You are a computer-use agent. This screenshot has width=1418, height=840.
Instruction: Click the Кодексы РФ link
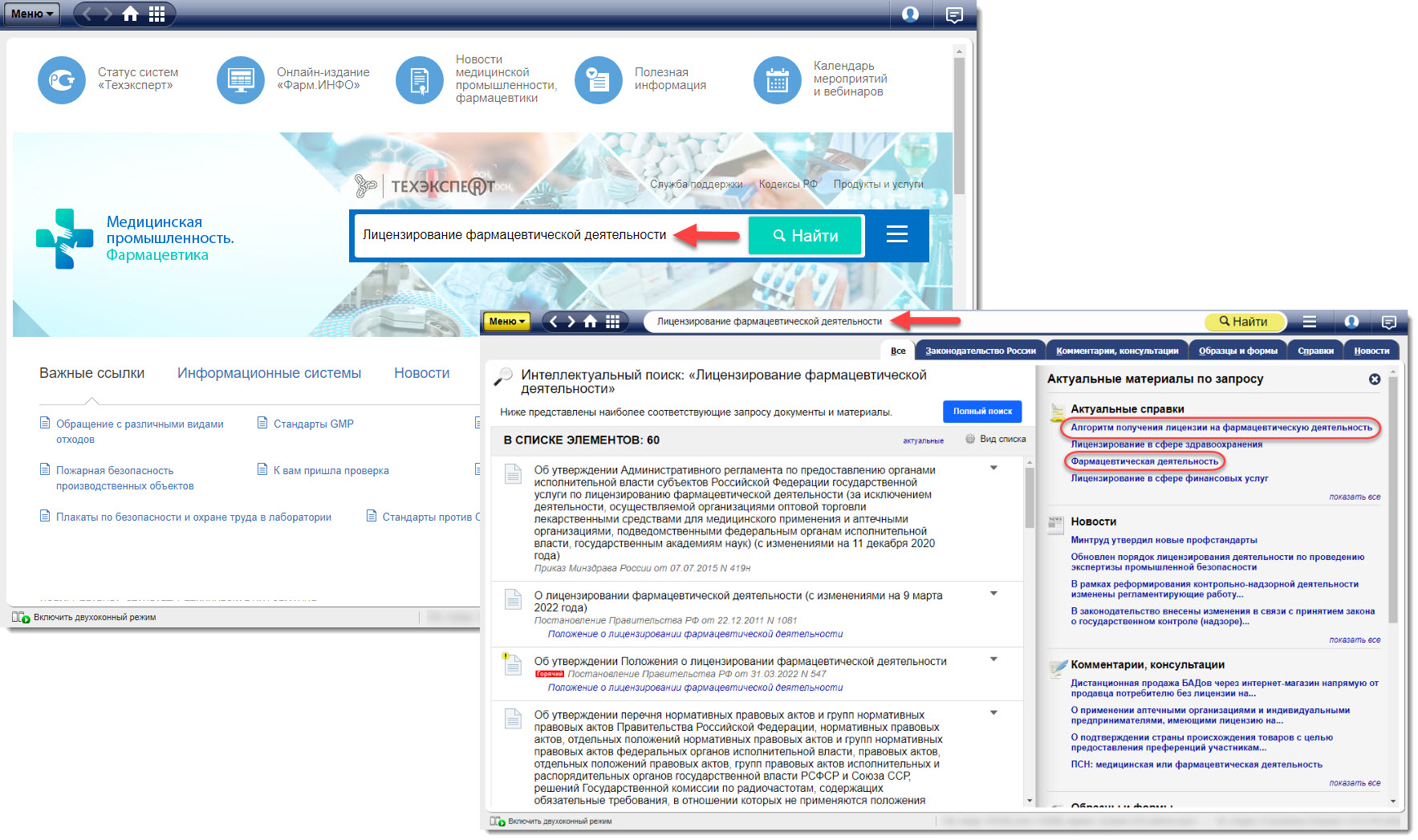pyautogui.click(x=788, y=184)
